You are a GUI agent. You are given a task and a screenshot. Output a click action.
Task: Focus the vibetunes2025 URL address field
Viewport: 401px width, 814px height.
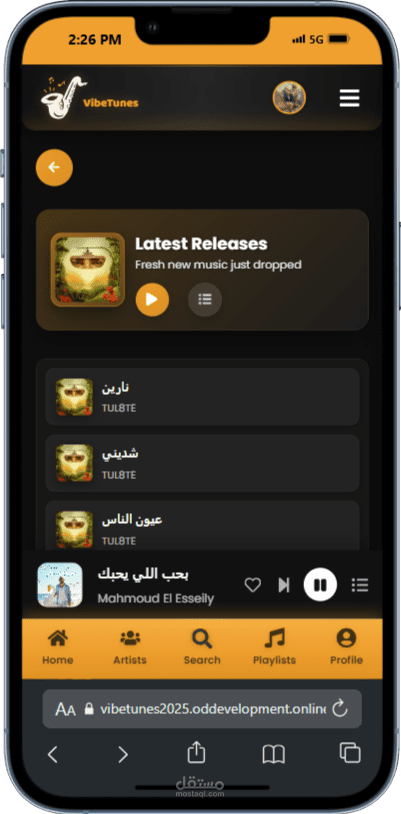202,709
